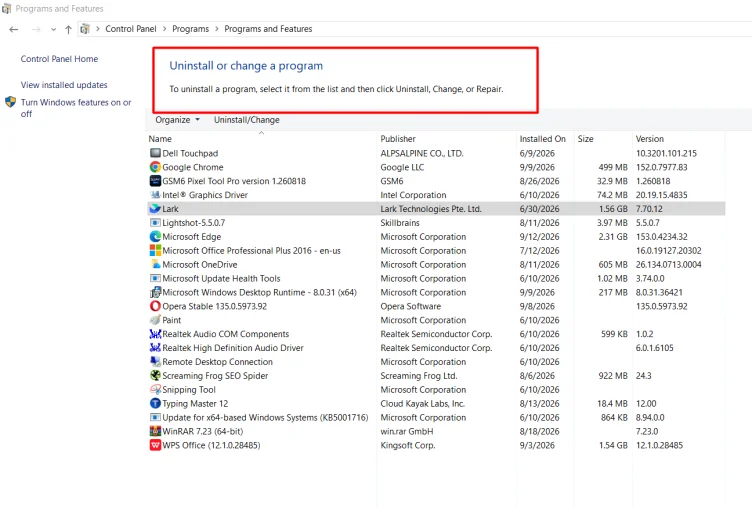753x509 pixels.
Task: Click the Kingsoft Corp. publisher cell
Action: [x=408, y=446]
